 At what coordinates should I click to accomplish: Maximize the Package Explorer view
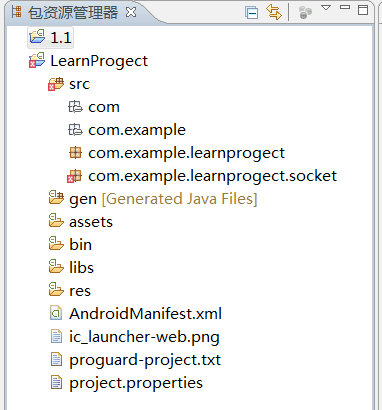(363, 10)
